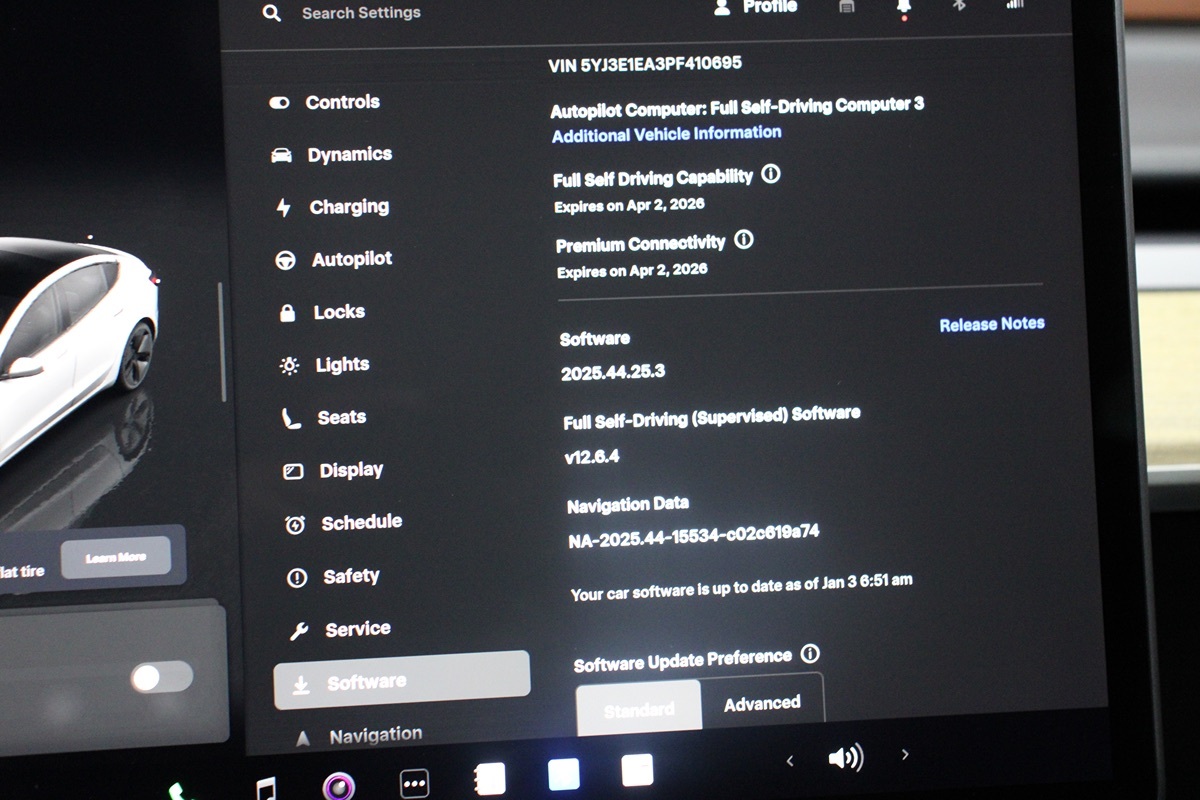The height and width of the screenshot is (800, 1200).
Task: Show info for Premium Connectivity
Action: click(744, 240)
